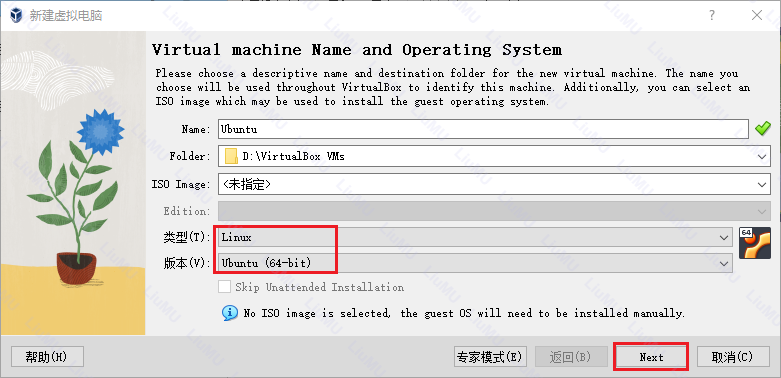
Task: Click the Name field containing Ubuntu
Action: [483, 129]
